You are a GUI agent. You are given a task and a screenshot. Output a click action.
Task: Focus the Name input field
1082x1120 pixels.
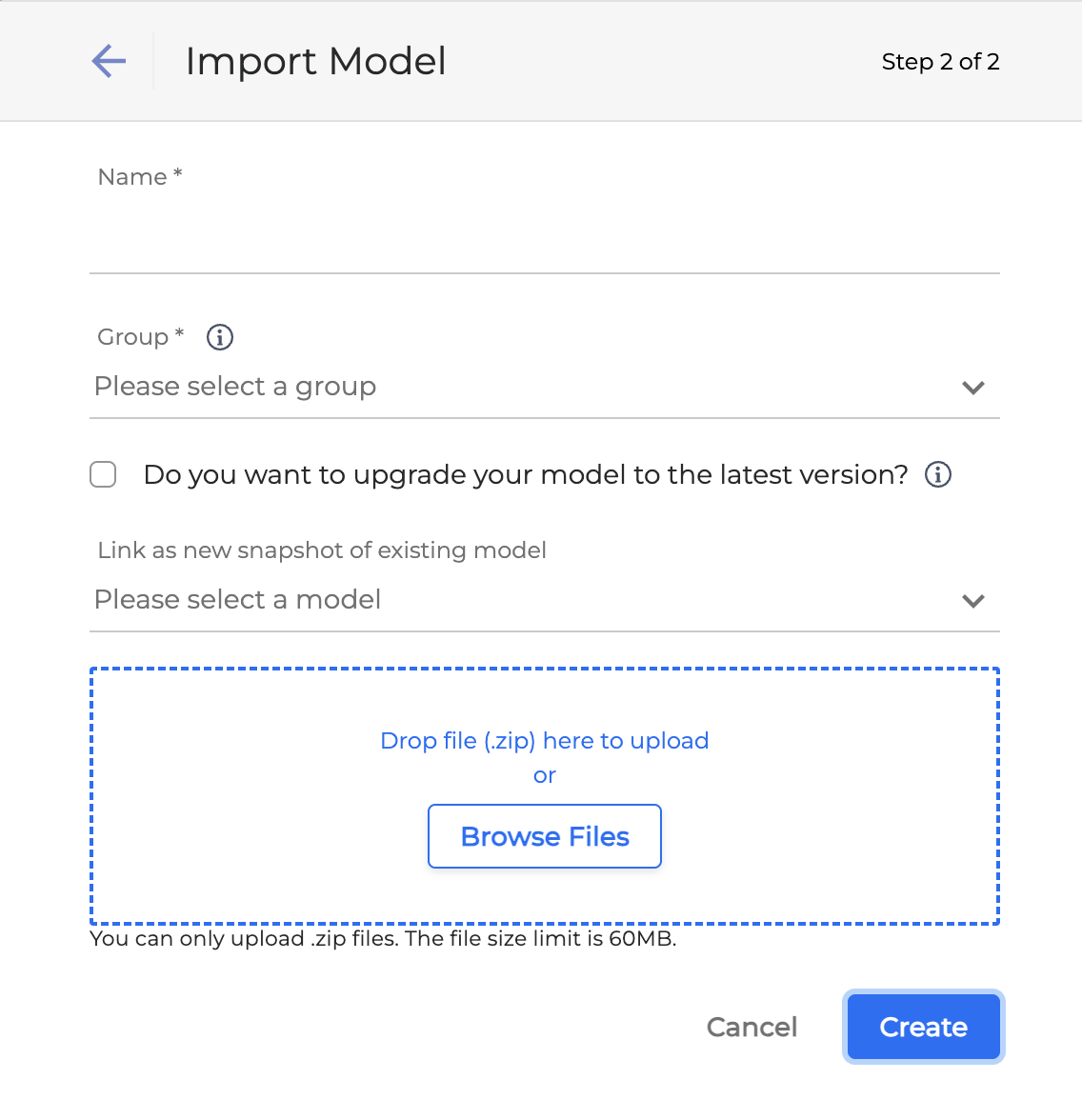tap(545, 238)
